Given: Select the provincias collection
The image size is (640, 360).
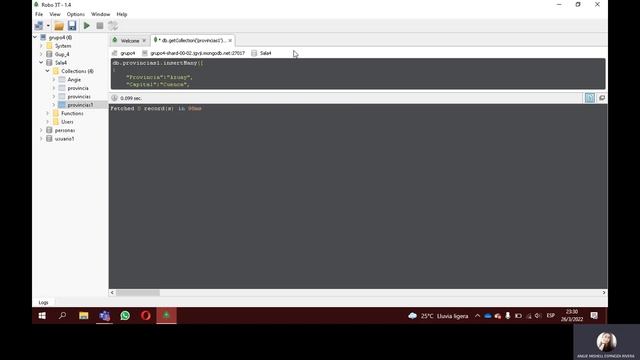Looking at the screenshot, I should click(x=79, y=96).
